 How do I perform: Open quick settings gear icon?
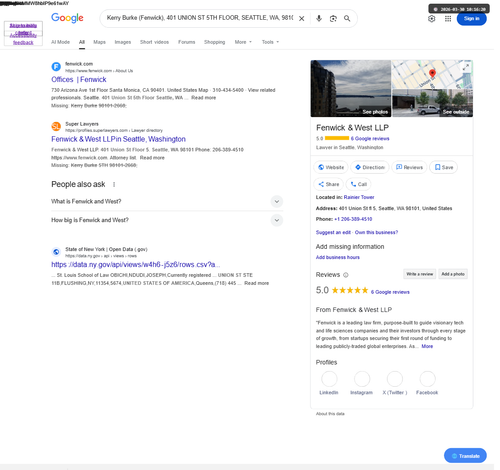point(432,19)
